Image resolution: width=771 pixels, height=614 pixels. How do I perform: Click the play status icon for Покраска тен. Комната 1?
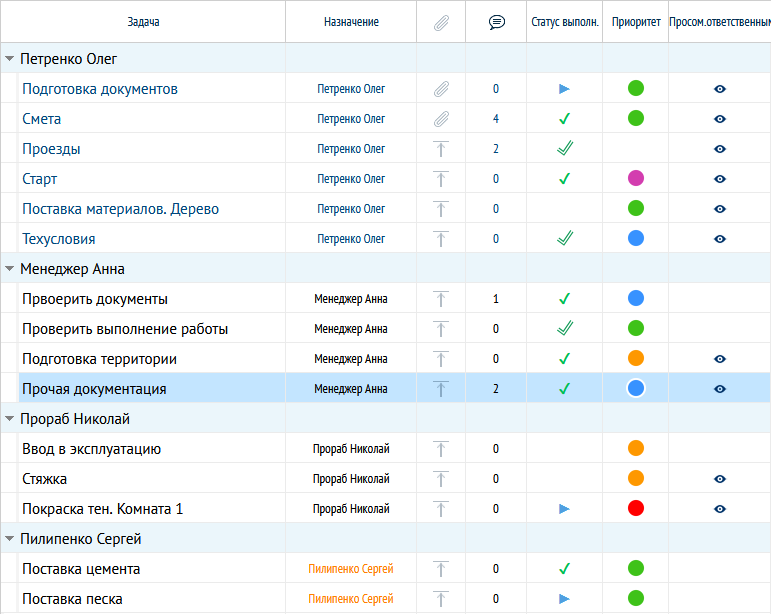coord(564,509)
